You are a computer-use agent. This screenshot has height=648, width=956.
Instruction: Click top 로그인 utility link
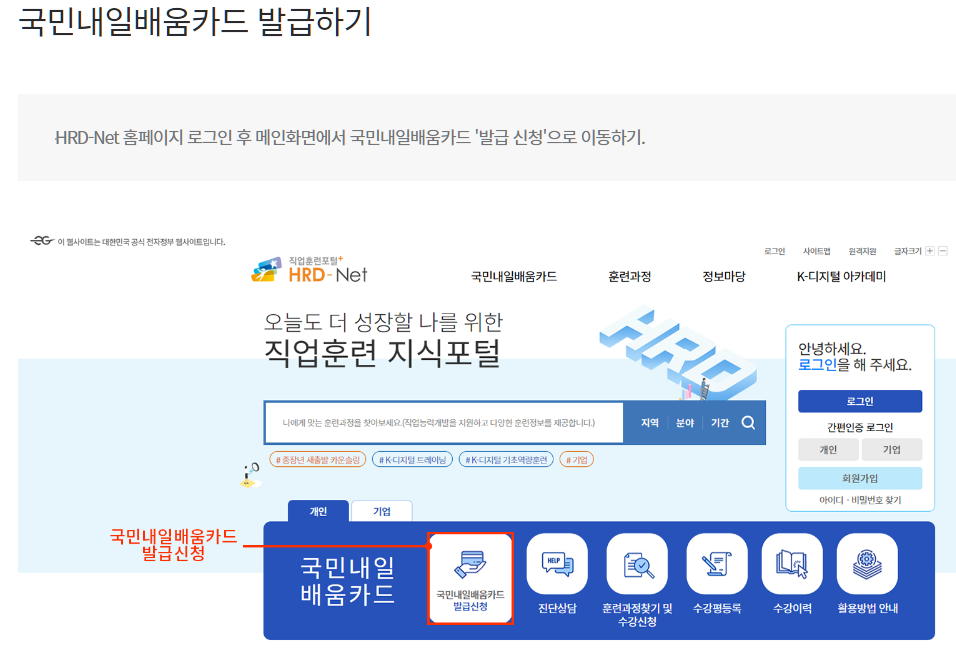click(774, 251)
